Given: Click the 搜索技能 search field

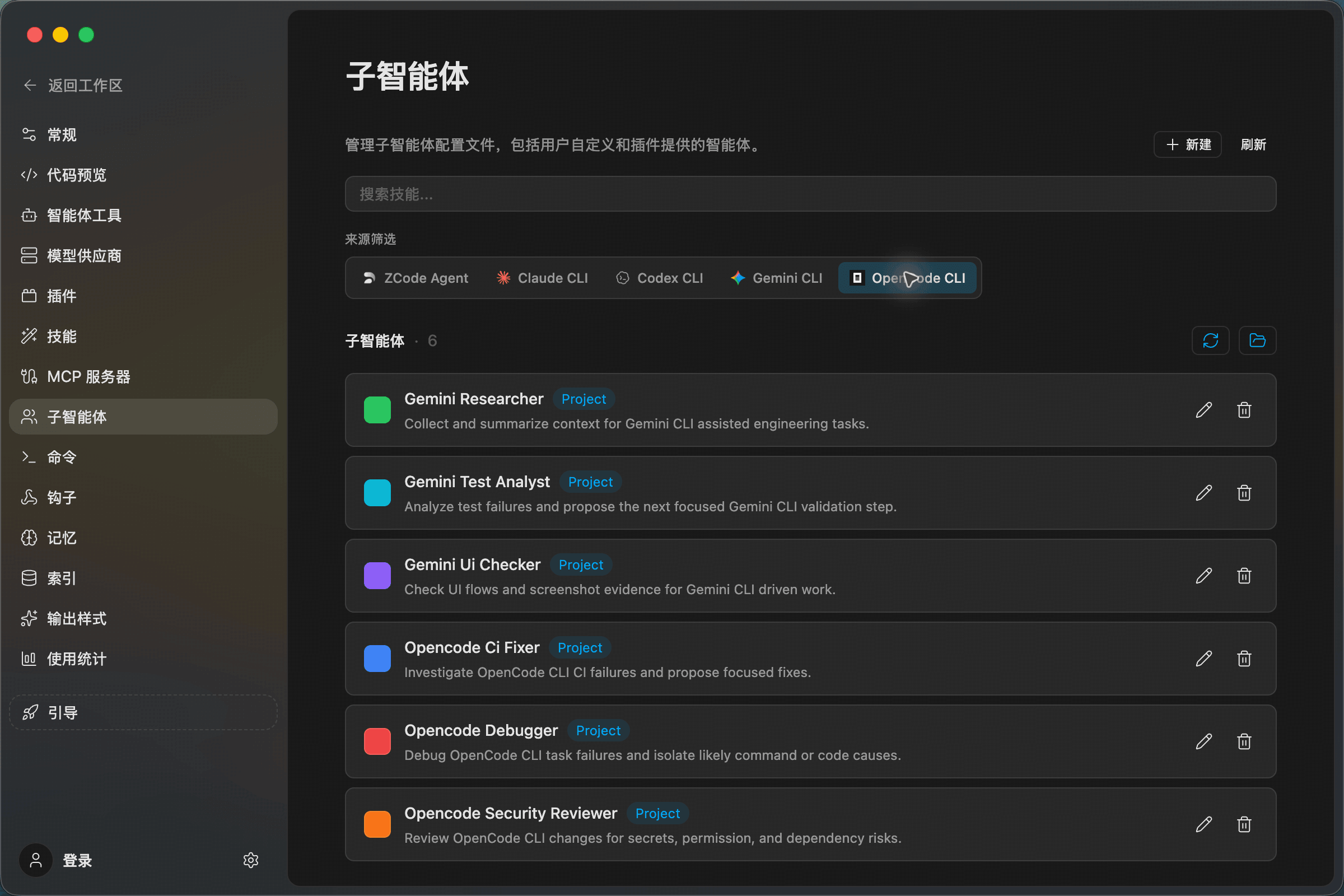Looking at the screenshot, I should pos(810,194).
